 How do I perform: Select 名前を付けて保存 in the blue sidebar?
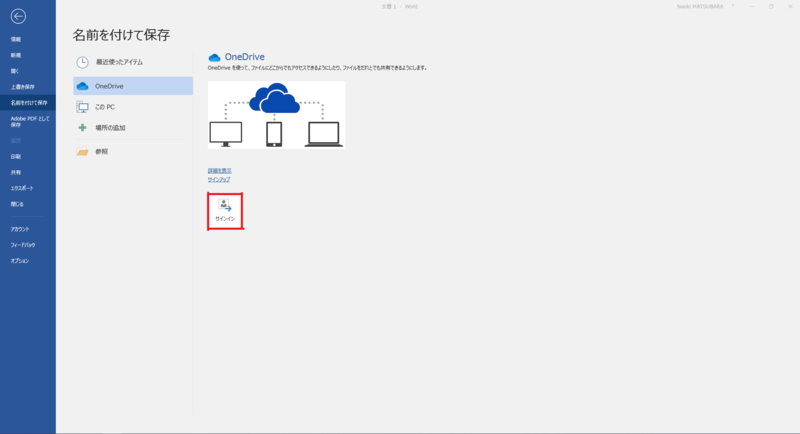[x=29, y=103]
